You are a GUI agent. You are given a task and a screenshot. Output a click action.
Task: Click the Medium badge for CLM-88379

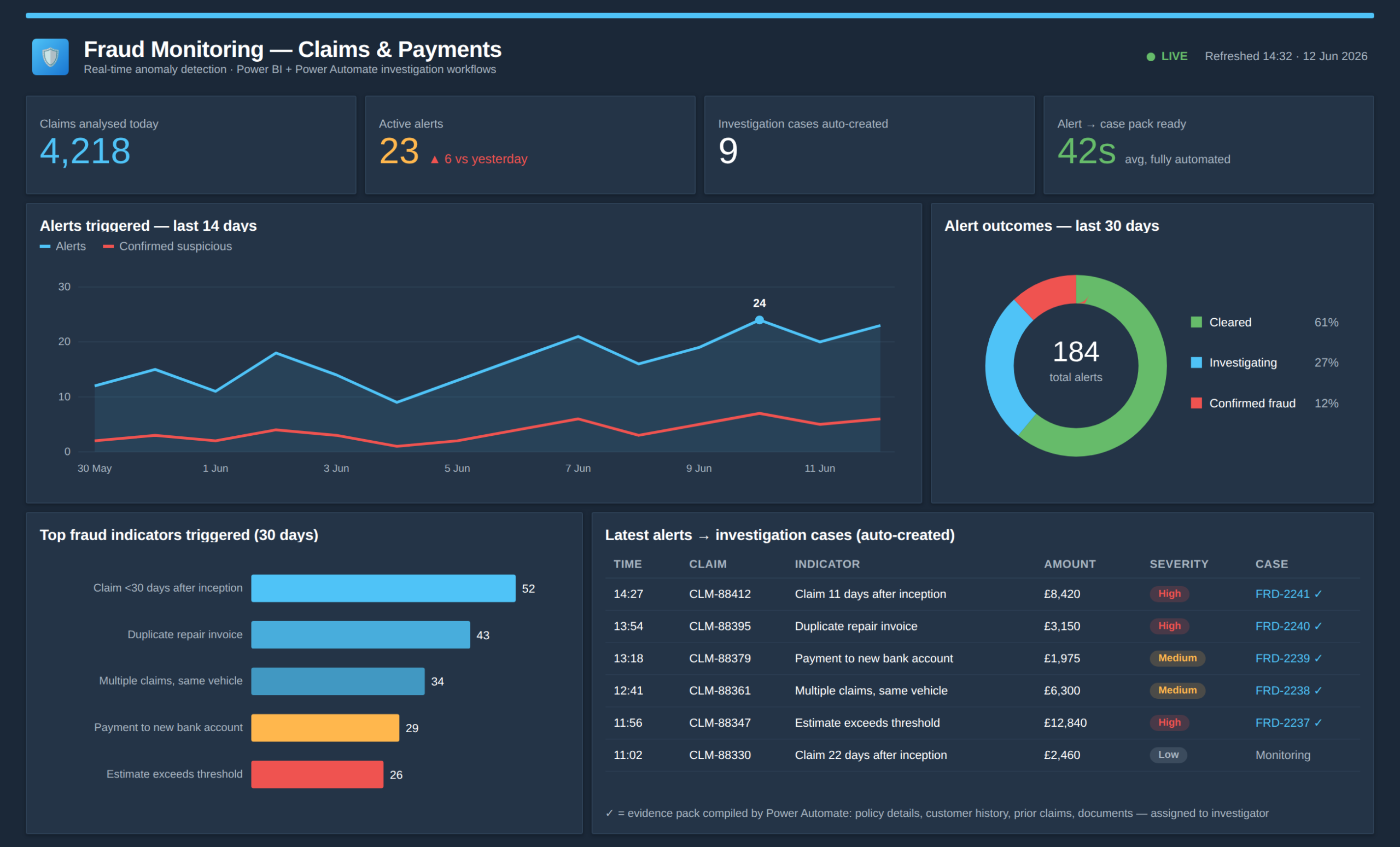(x=1177, y=658)
